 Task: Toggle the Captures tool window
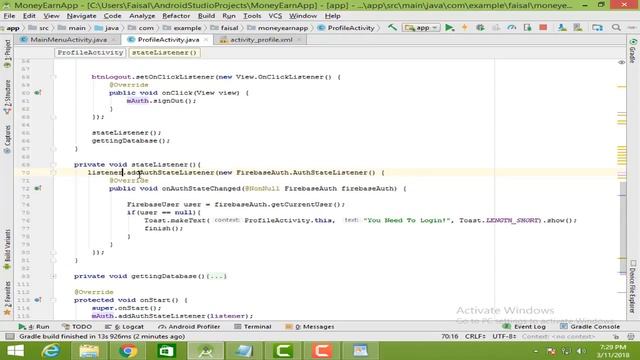7,140
